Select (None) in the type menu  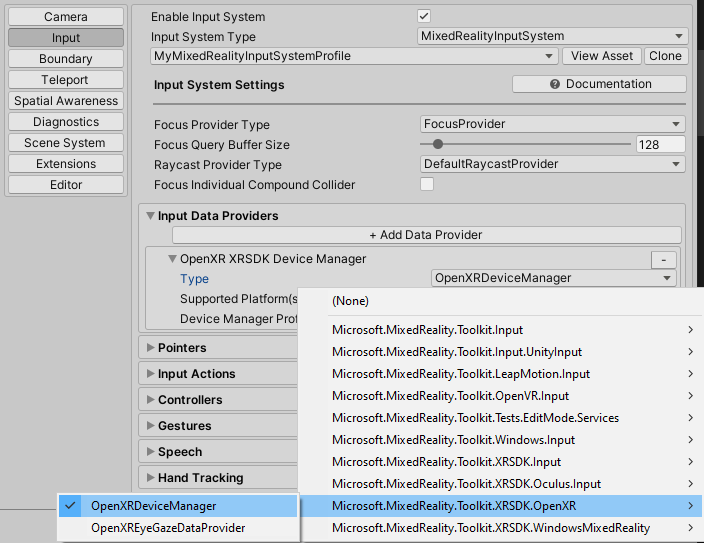coord(501,301)
